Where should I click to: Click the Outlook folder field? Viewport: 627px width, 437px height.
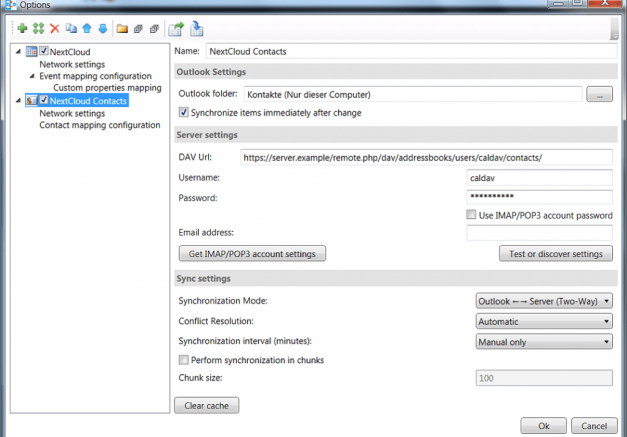[x=413, y=94]
